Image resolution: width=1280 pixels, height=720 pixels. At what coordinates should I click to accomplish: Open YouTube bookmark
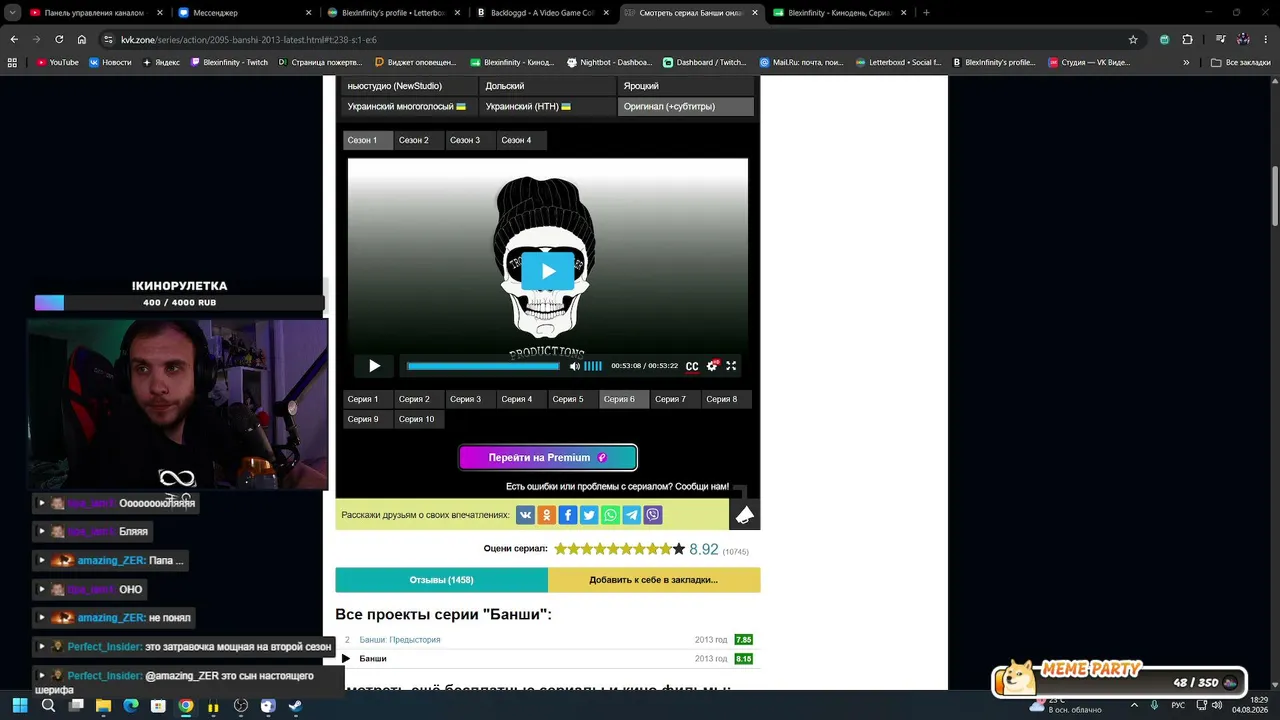(x=57, y=62)
